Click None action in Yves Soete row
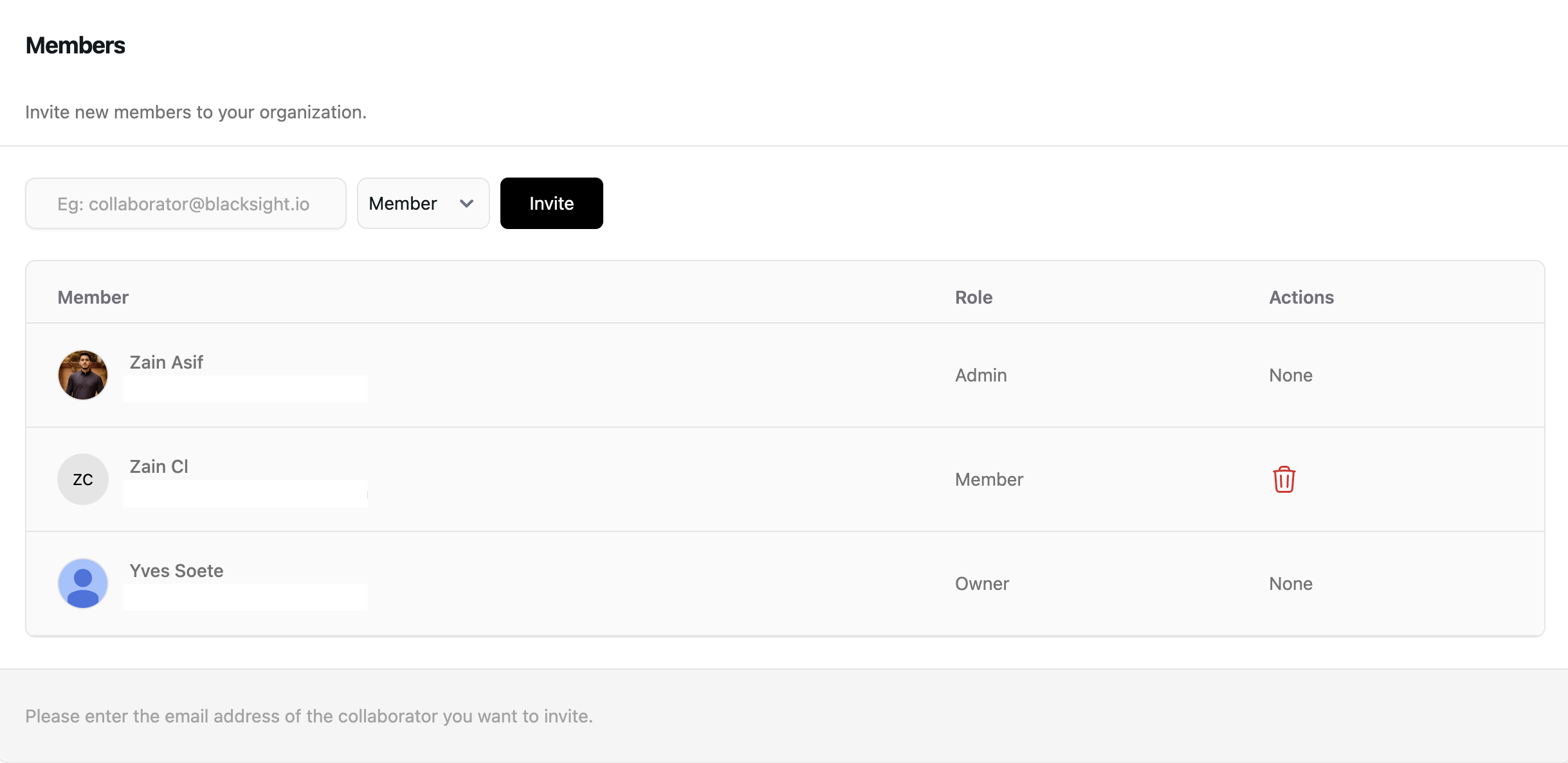The width and height of the screenshot is (1568, 763). coord(1290,584)
